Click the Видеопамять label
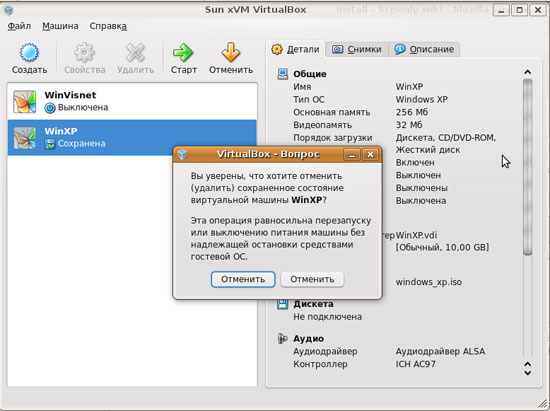Screen dimensions: 550x411 click(x=322, y=125)
